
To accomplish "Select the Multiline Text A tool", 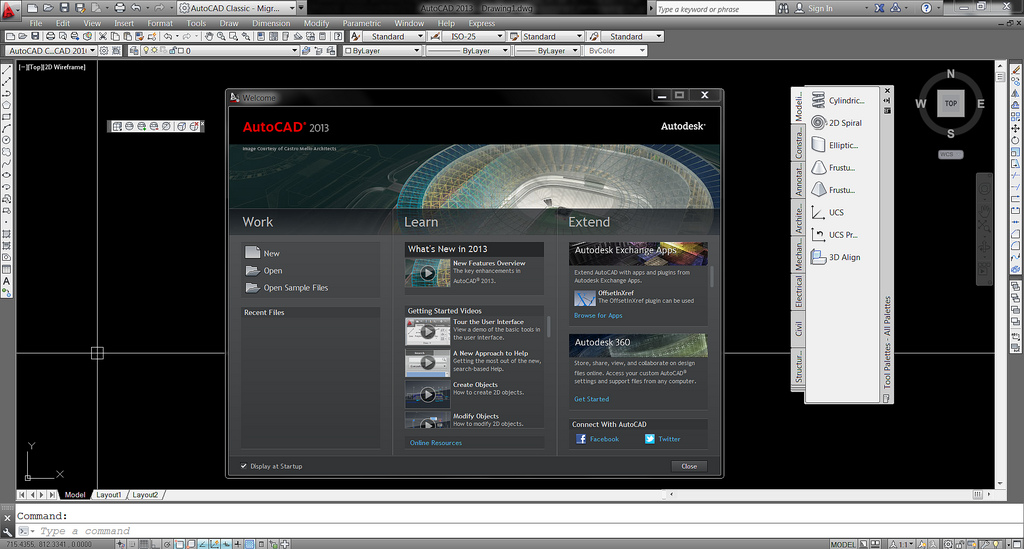I will 7,281.
